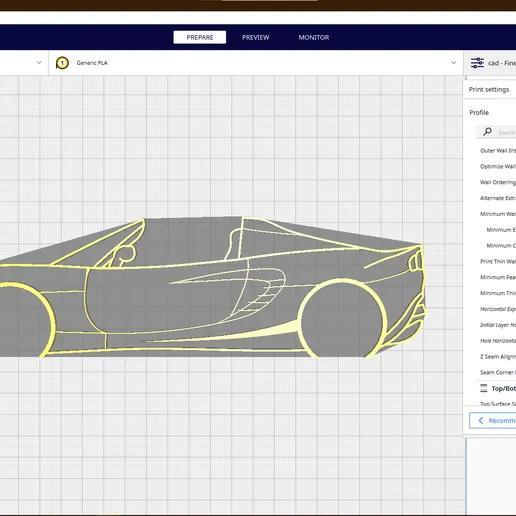Expand the Generic PLA dropdown chevron
The width and height of the screenshot is (516, 516).
(453, 63)
